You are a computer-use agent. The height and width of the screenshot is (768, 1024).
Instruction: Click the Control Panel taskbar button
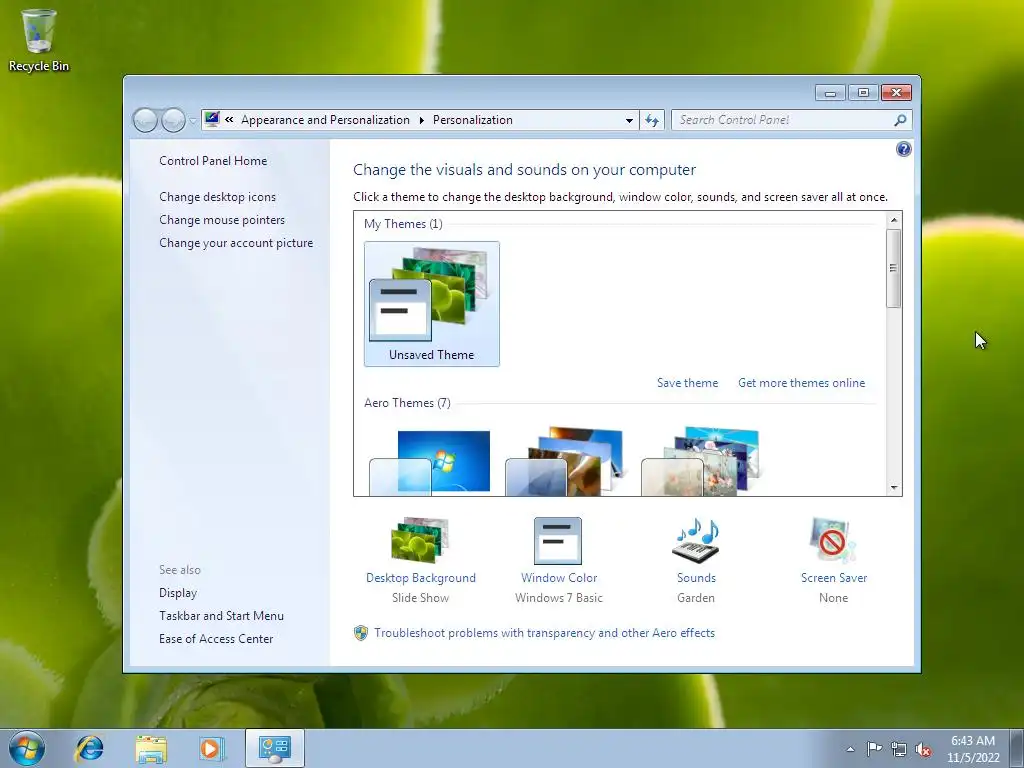(274, 748)
